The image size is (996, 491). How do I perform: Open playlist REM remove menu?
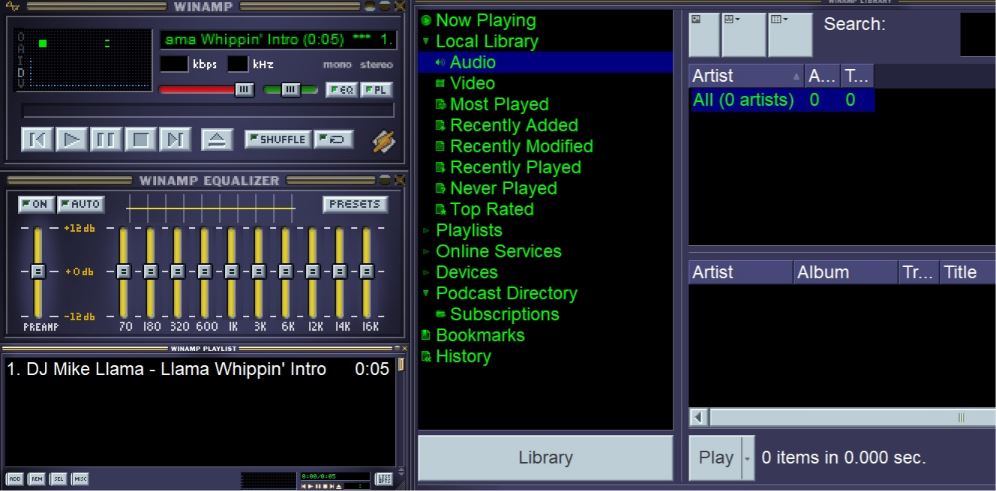36,478
